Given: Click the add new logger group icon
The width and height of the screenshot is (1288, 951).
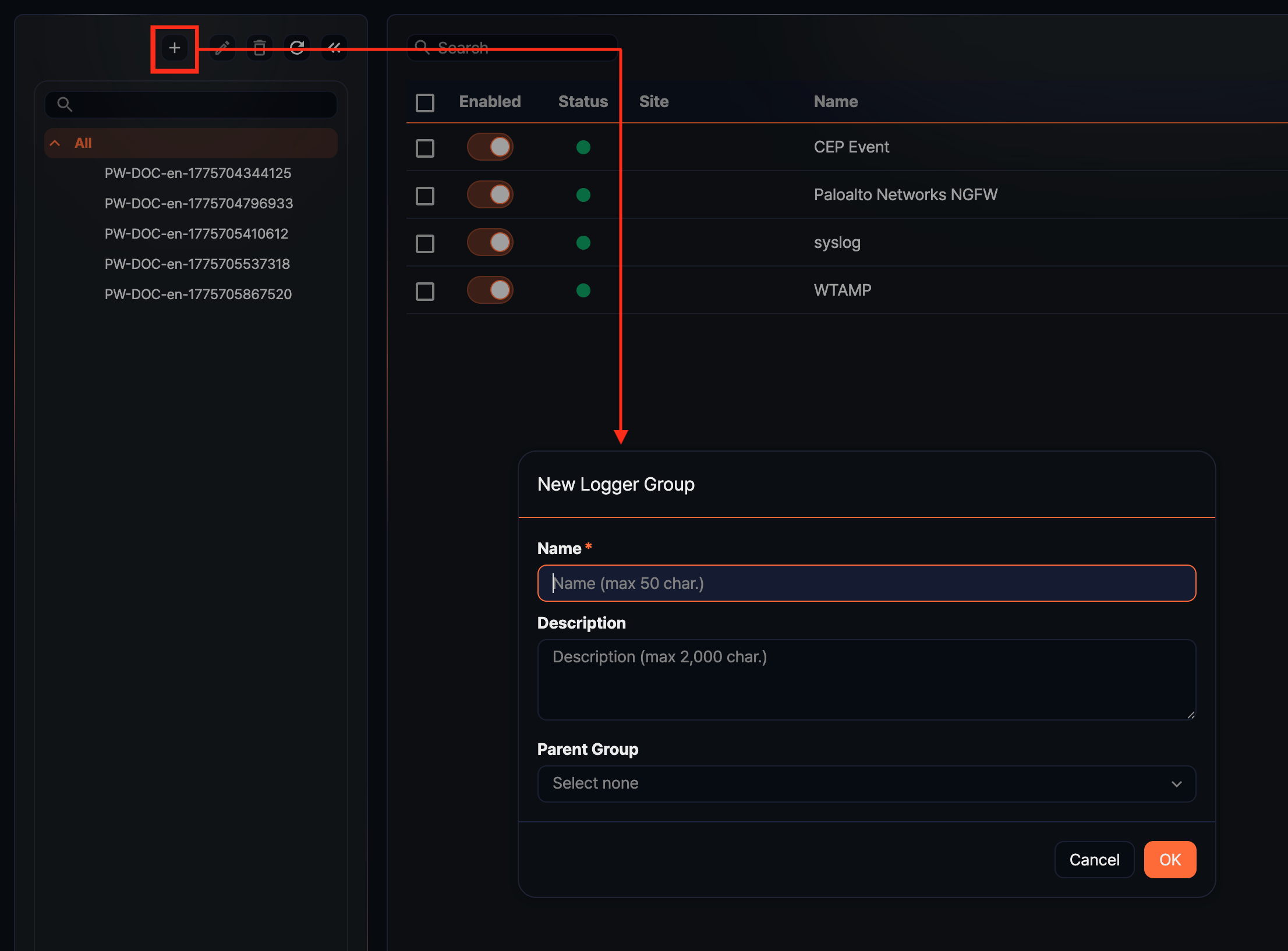Looking at the screenshot, I should point(174,48).
